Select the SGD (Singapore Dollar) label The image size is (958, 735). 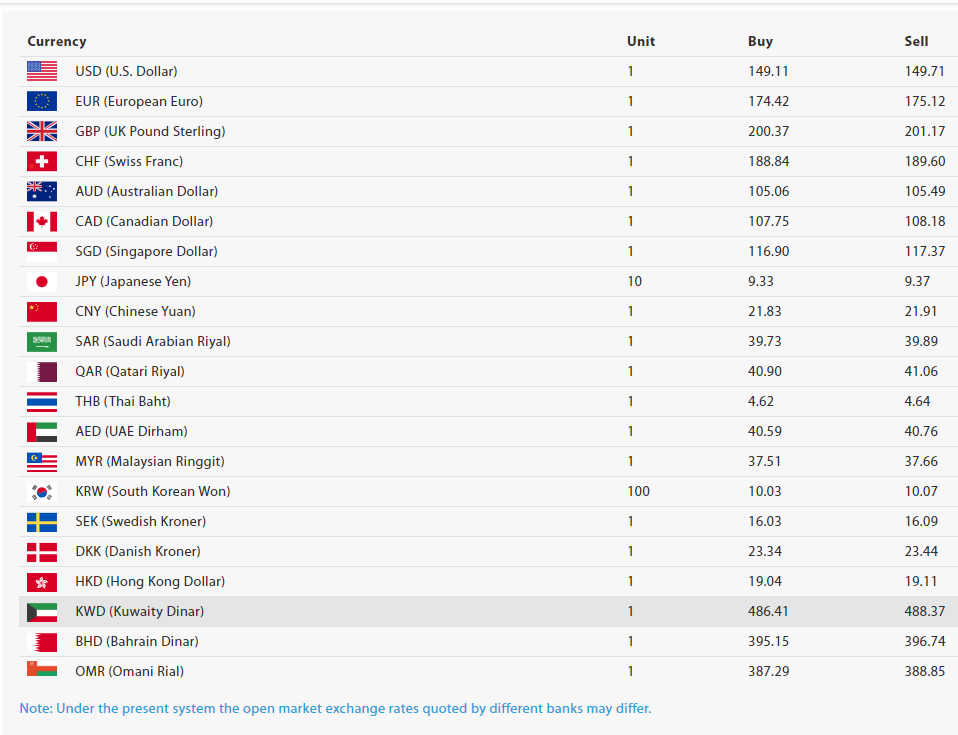pos(146,251)
